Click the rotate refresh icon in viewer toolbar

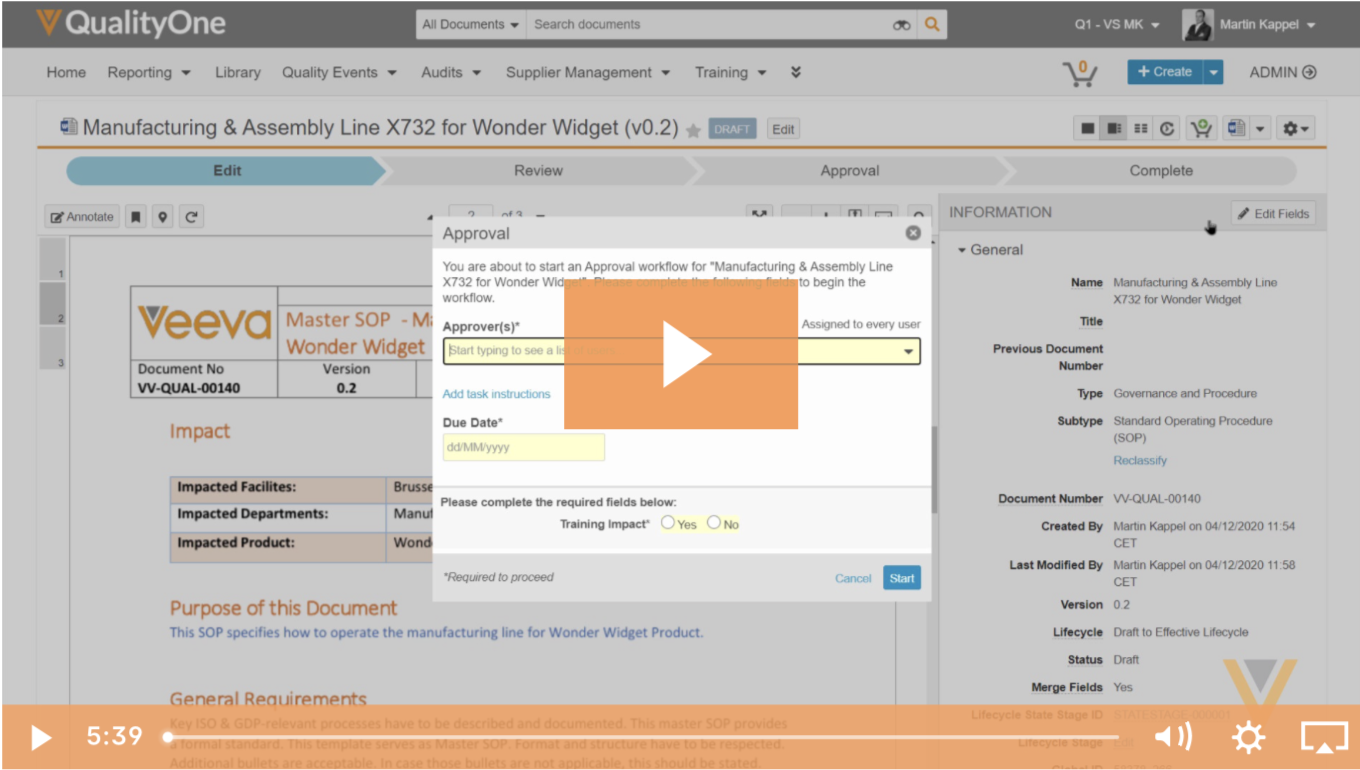click(191, 217)
